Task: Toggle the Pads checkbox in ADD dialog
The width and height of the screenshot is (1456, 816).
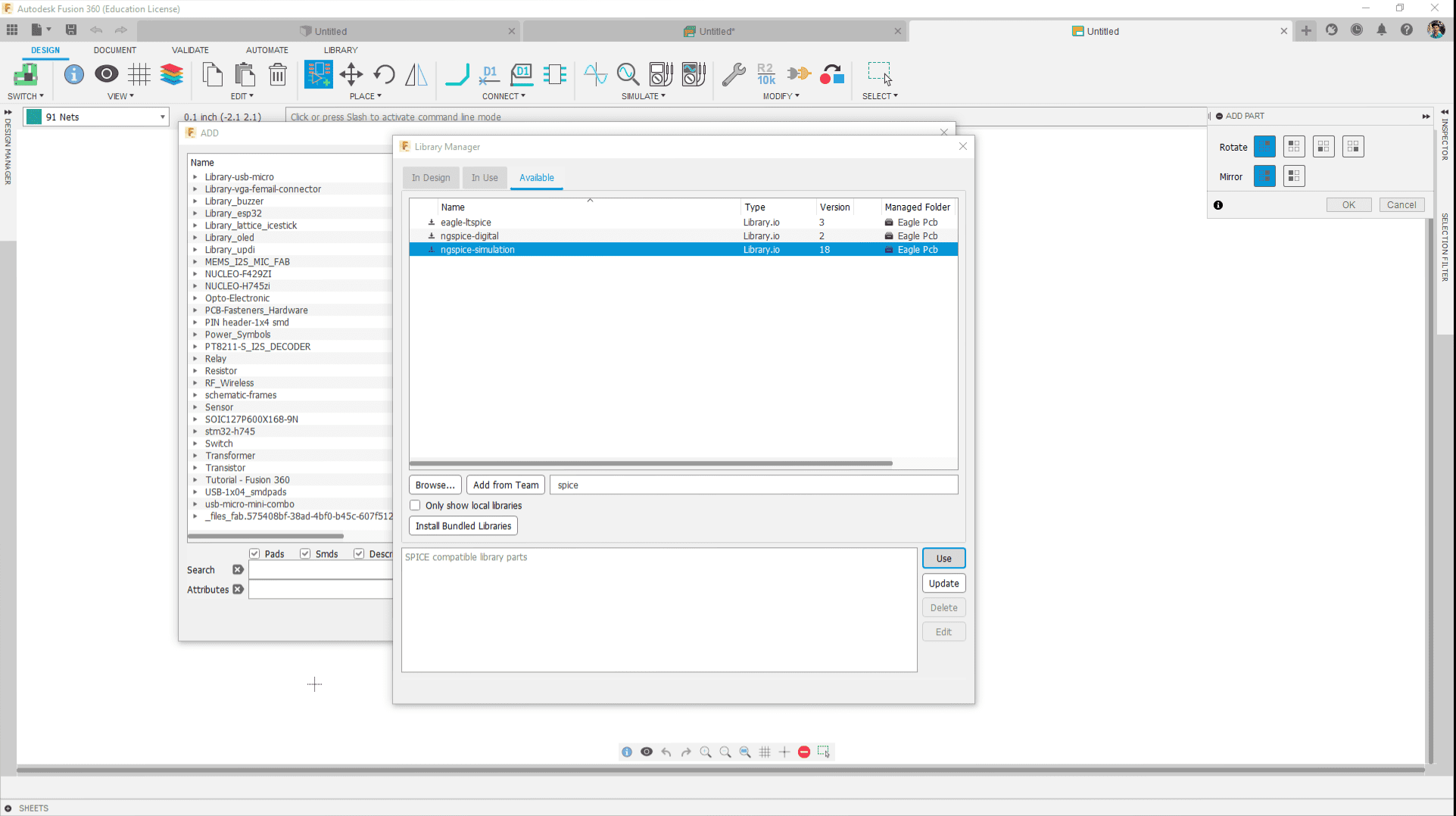Action: (255, 553)
